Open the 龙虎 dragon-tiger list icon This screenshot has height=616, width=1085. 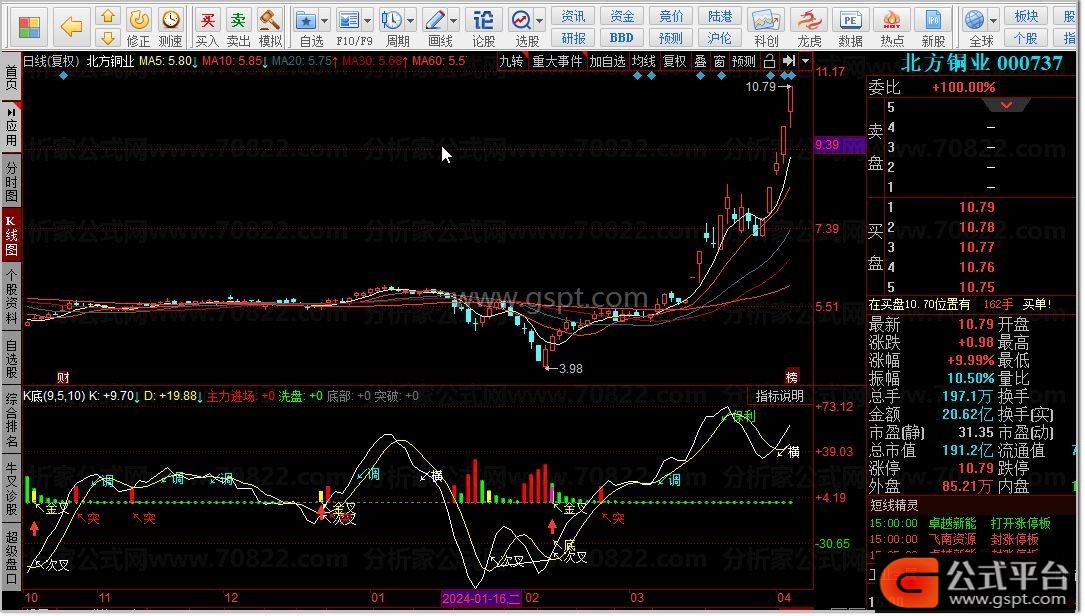pos(809,19)
